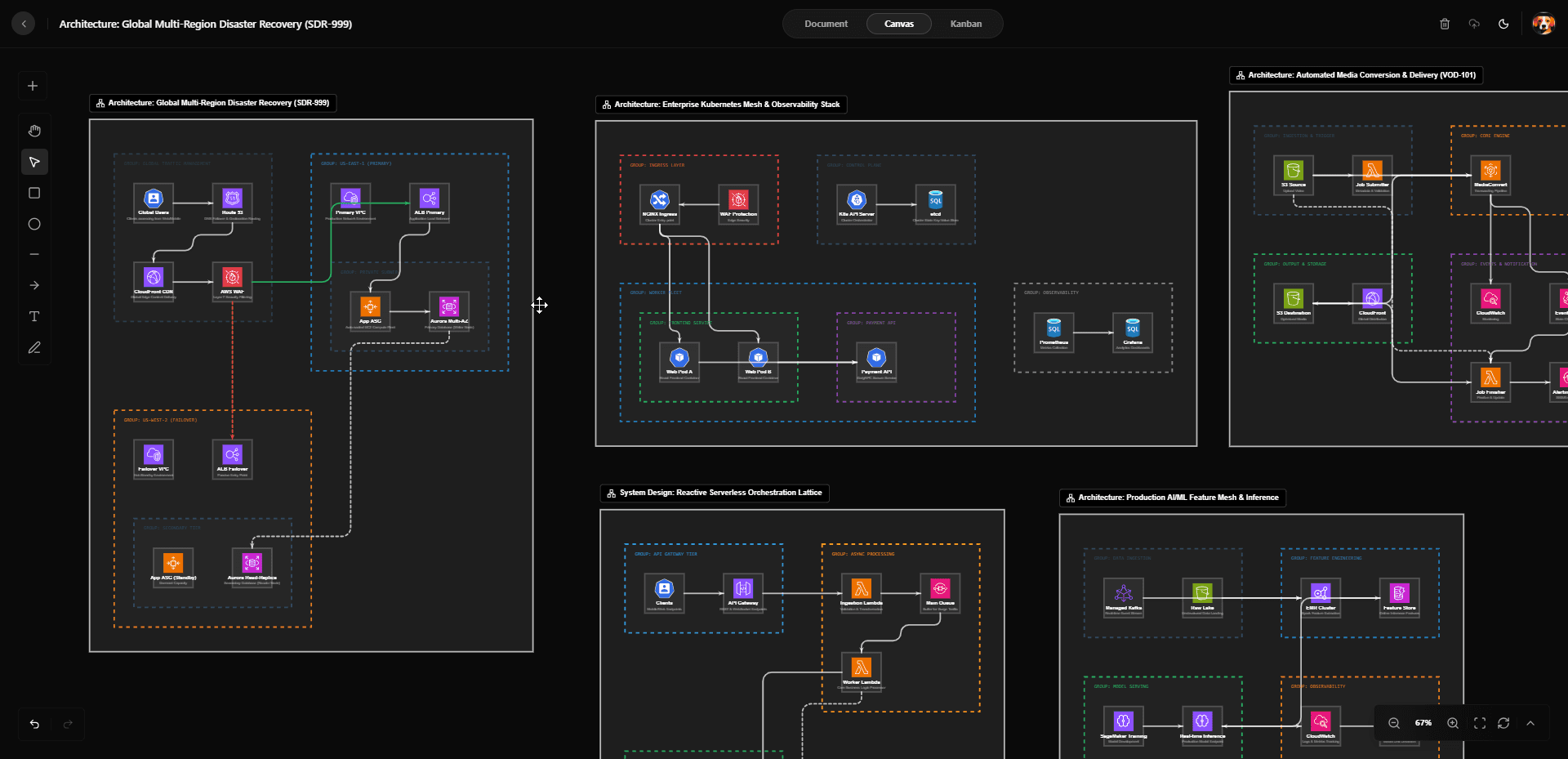1568x759 pixels.
Task: Select the Hand pan tool
Action: 34,131
